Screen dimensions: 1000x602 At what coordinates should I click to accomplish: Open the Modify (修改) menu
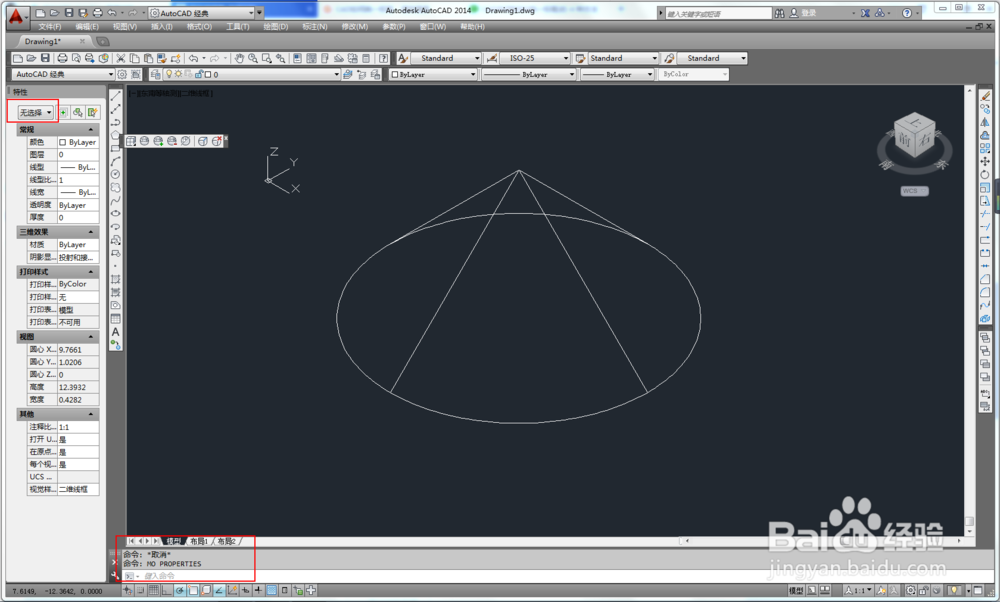(x=355, y=27)
